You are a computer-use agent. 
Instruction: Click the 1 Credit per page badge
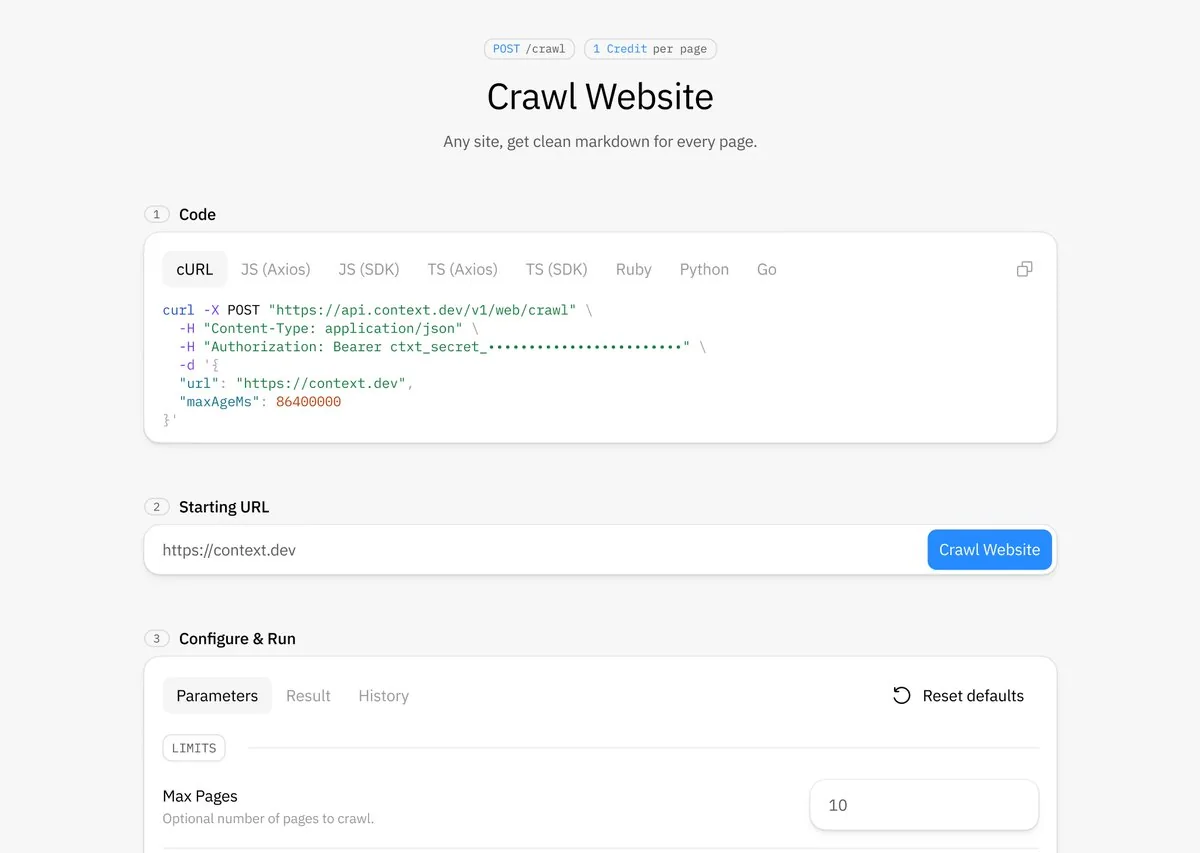(650, 49)
